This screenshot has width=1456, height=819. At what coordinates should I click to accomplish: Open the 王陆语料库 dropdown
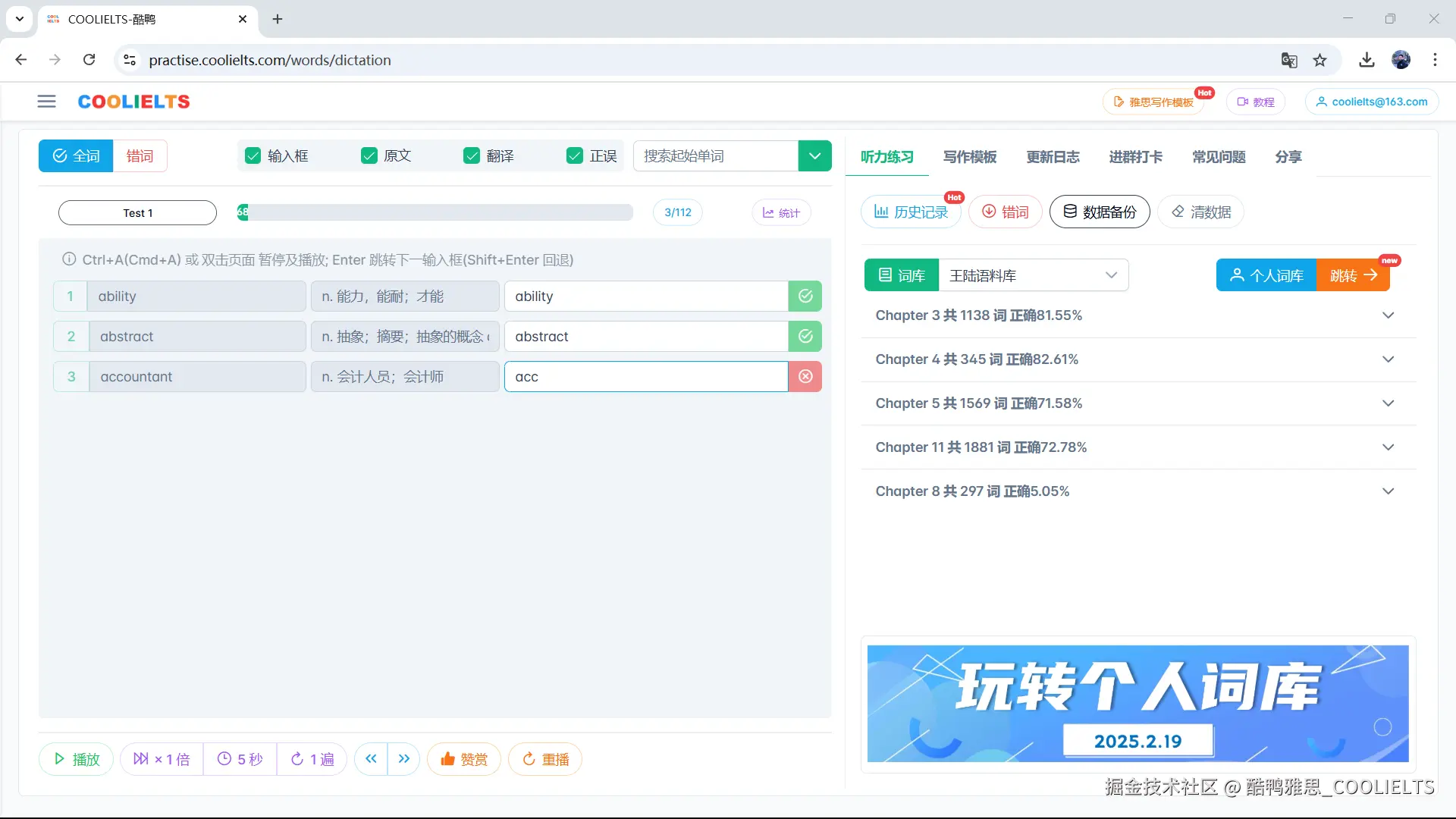click(x=1033, y=275)
